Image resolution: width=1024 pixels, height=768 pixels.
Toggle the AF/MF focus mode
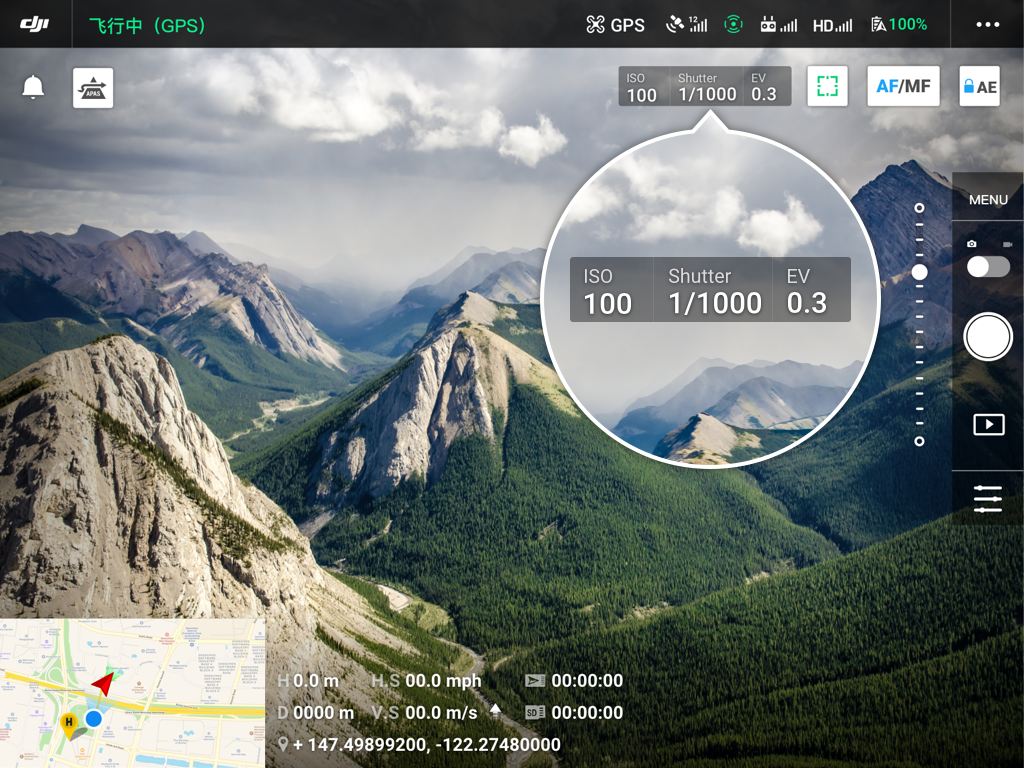903,87
